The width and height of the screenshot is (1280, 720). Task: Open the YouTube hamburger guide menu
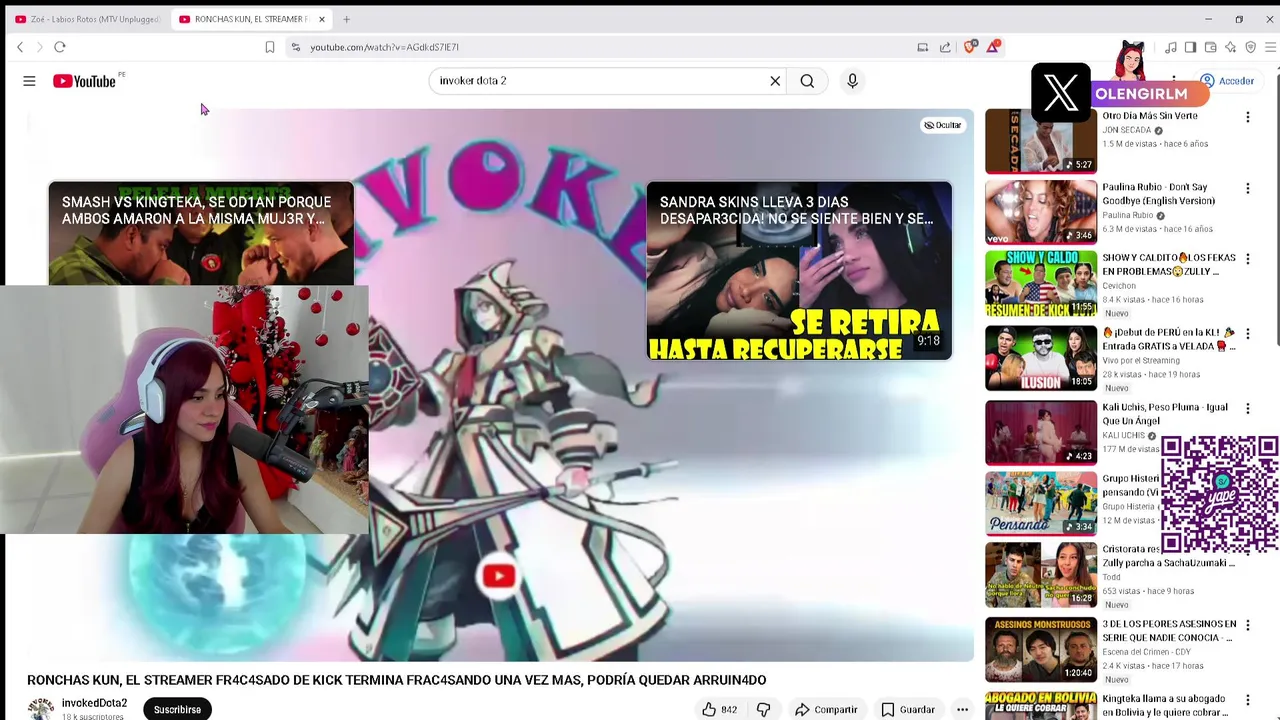click(29, 81)
